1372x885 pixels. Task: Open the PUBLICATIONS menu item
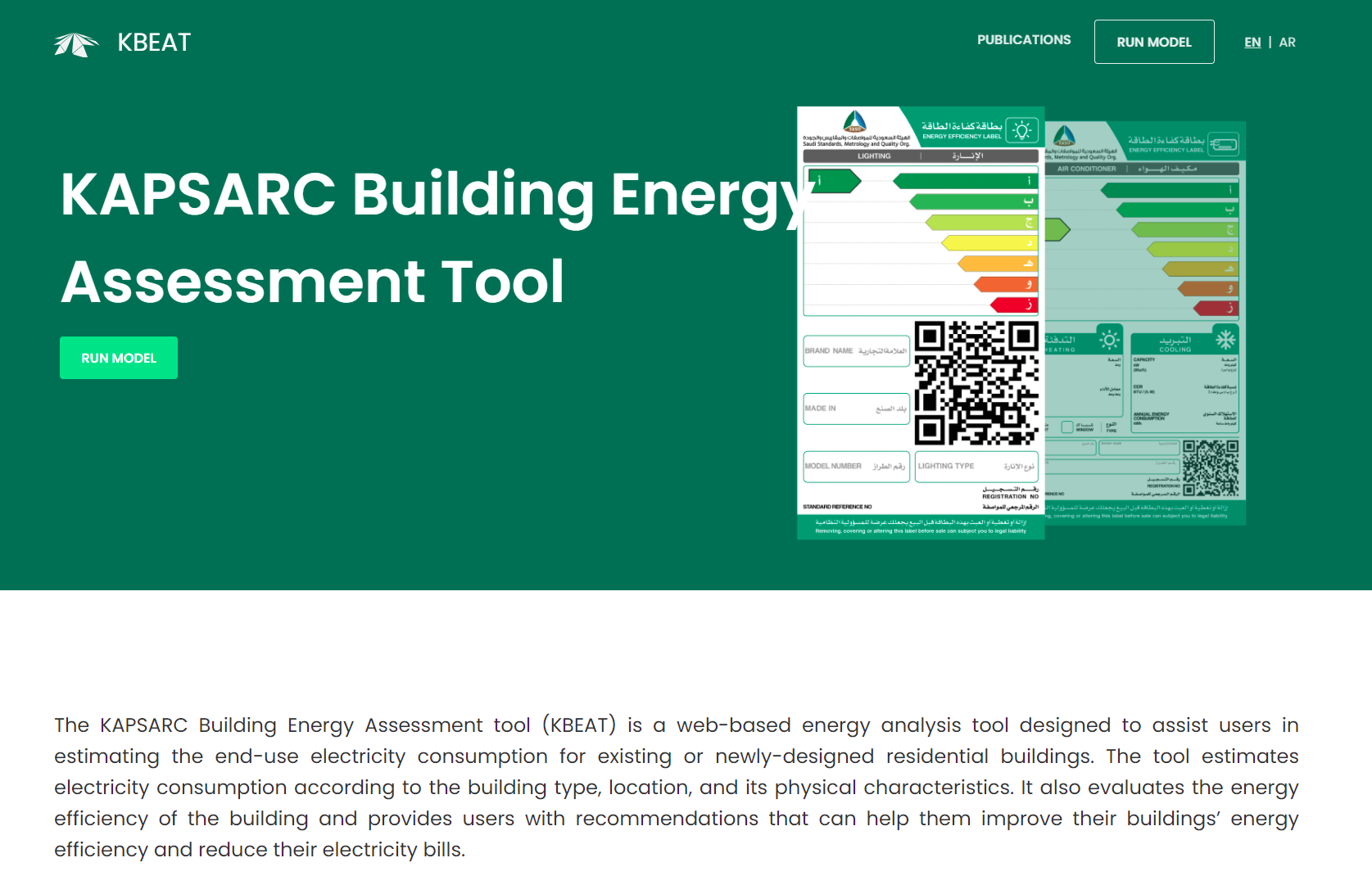(1024, 39)
